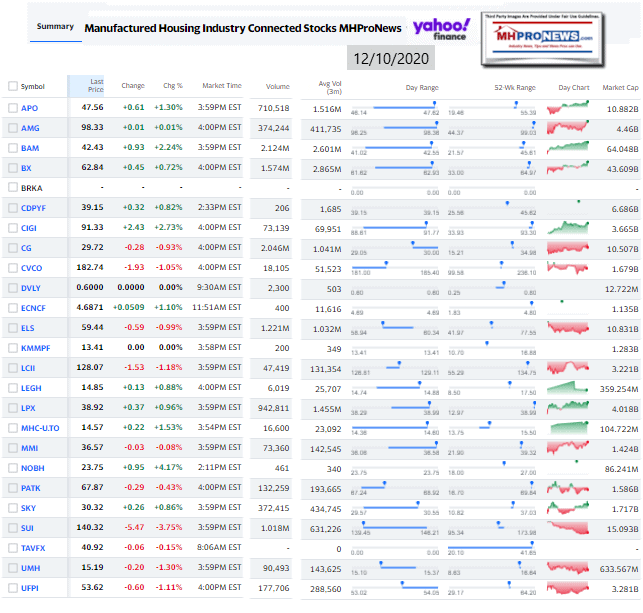
Task: Click the LEGH day chart sparkline
Action: (x=568, y=387)
